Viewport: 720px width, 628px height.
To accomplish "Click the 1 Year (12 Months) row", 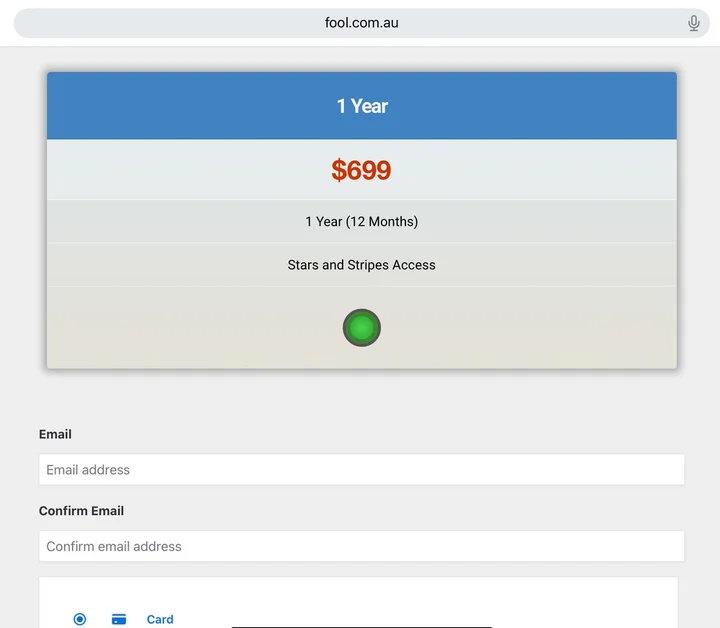I will pos(361,222).
